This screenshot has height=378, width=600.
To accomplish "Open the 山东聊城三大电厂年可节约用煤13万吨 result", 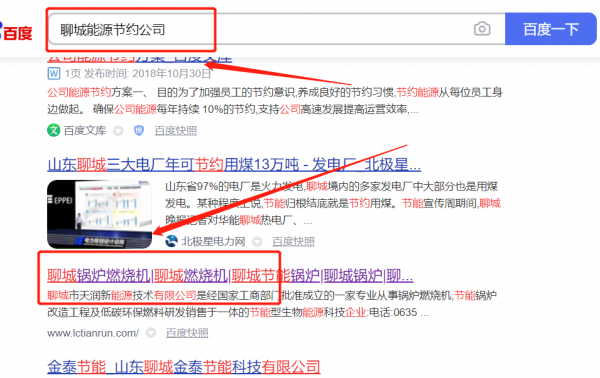I will pos(234,165).
